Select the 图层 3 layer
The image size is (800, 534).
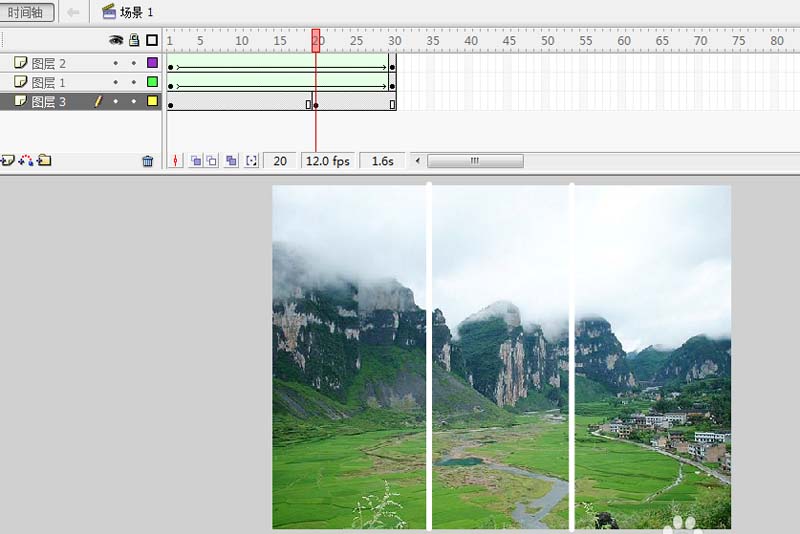pos(50,101)
